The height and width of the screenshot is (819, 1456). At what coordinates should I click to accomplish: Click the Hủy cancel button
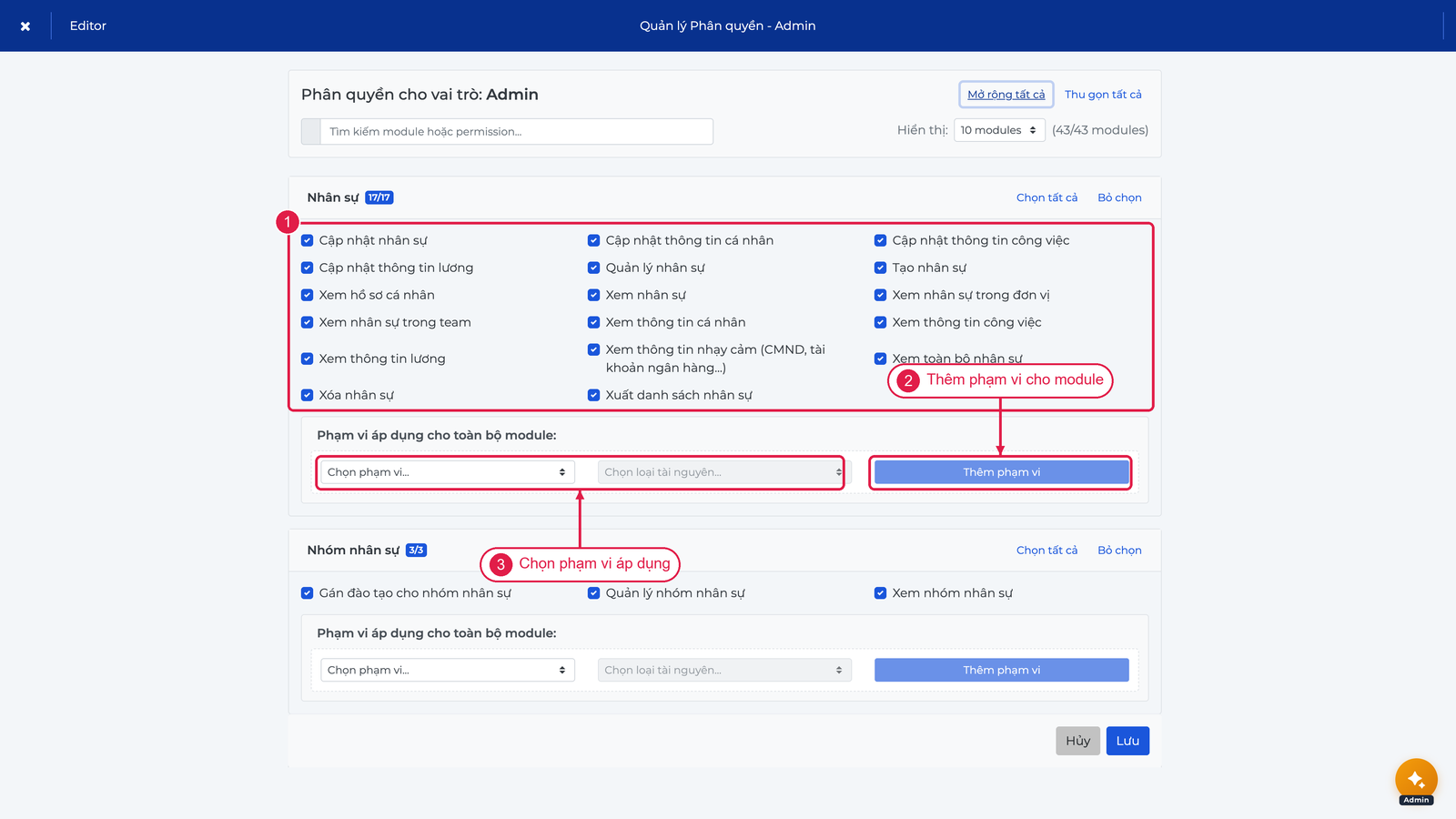(x=1078, y=741)
